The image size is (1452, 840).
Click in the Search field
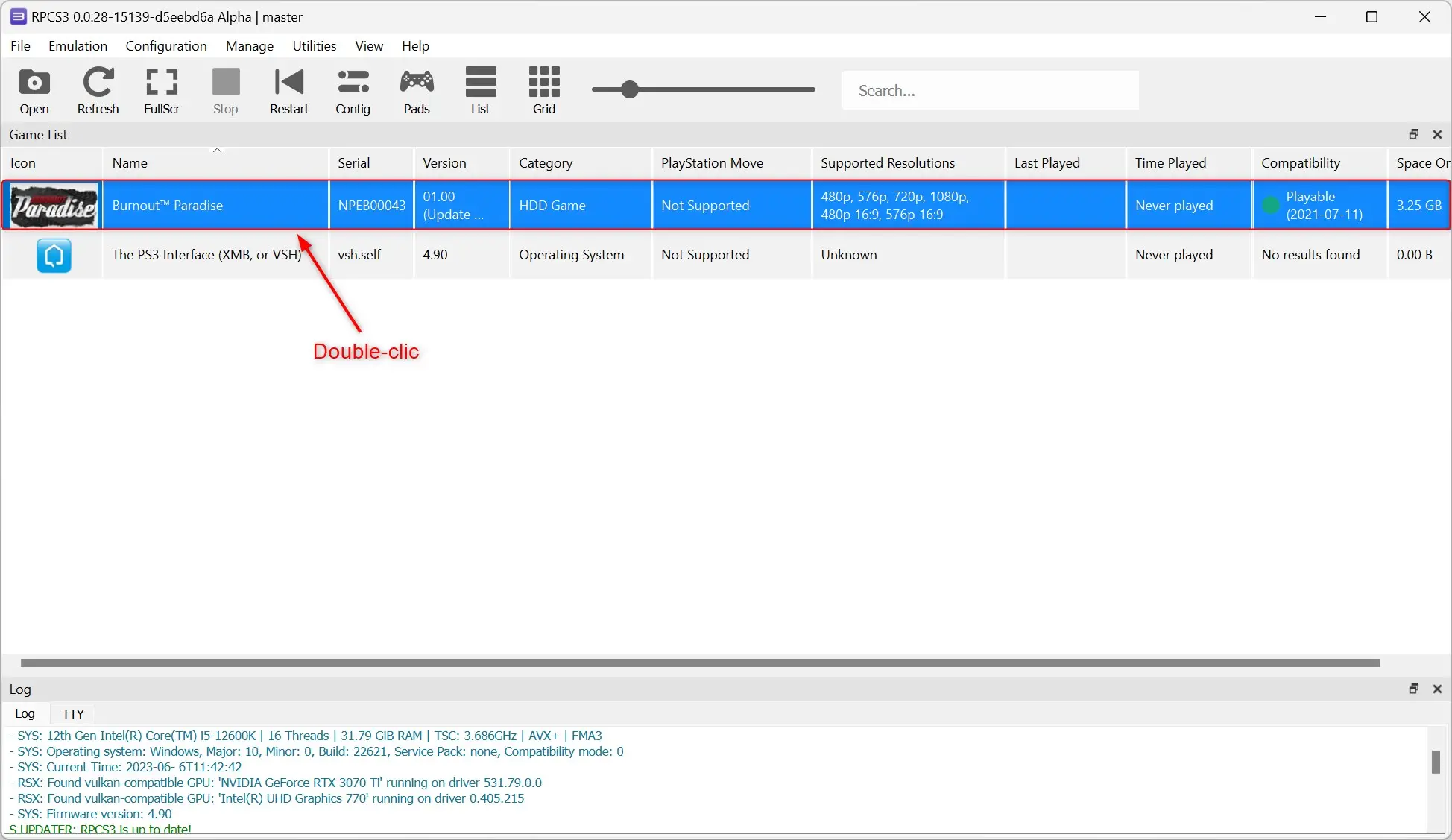click(x=990, y=90)
